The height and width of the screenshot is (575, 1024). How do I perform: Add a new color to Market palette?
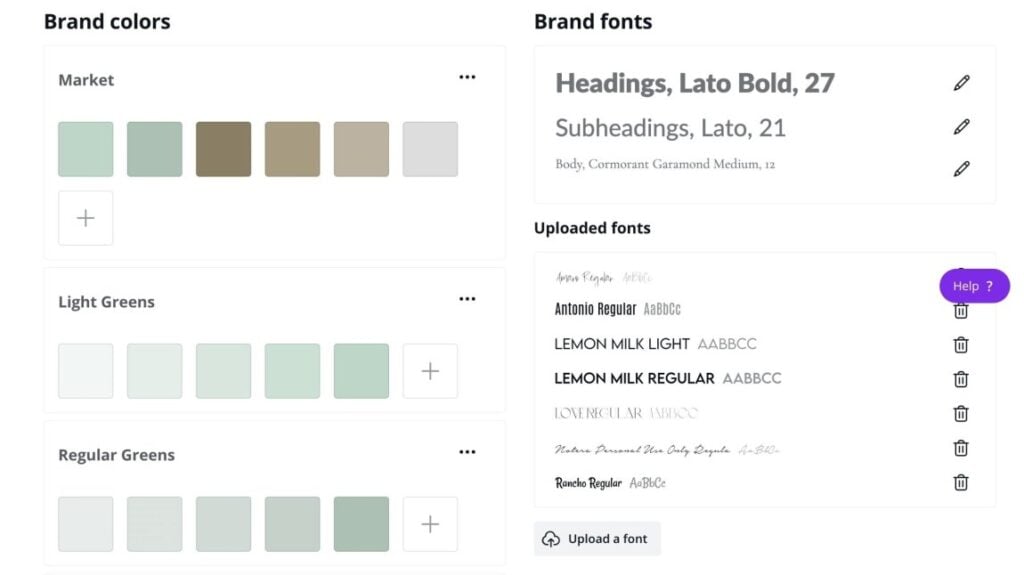(86, 218)
